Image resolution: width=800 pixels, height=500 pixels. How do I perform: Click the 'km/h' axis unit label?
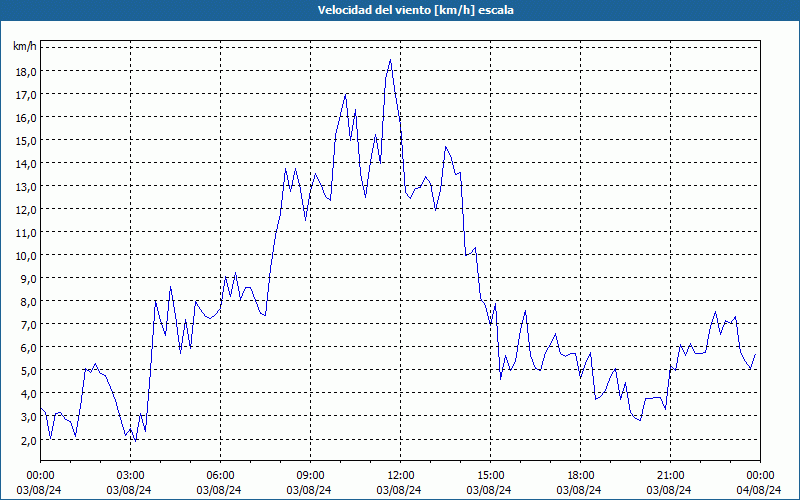(25, 47)
